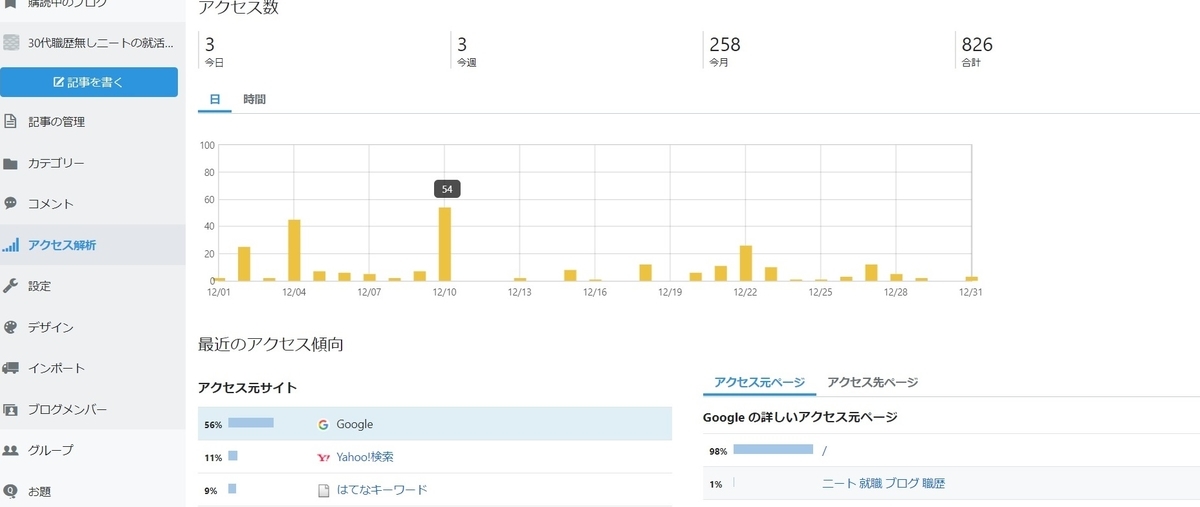1200x507 pixels.
Task: Click the Yahoo!検索 link
Action: tap(365, 457)
